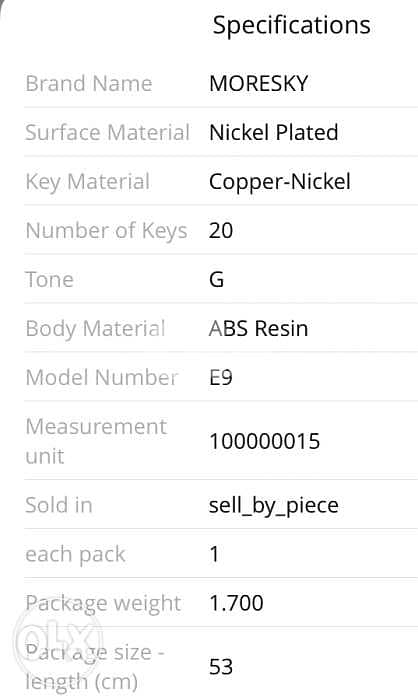The height and width of the screenshot is (700, 418).
Task: Click the Body Material label
Action: tap(95, 329)
